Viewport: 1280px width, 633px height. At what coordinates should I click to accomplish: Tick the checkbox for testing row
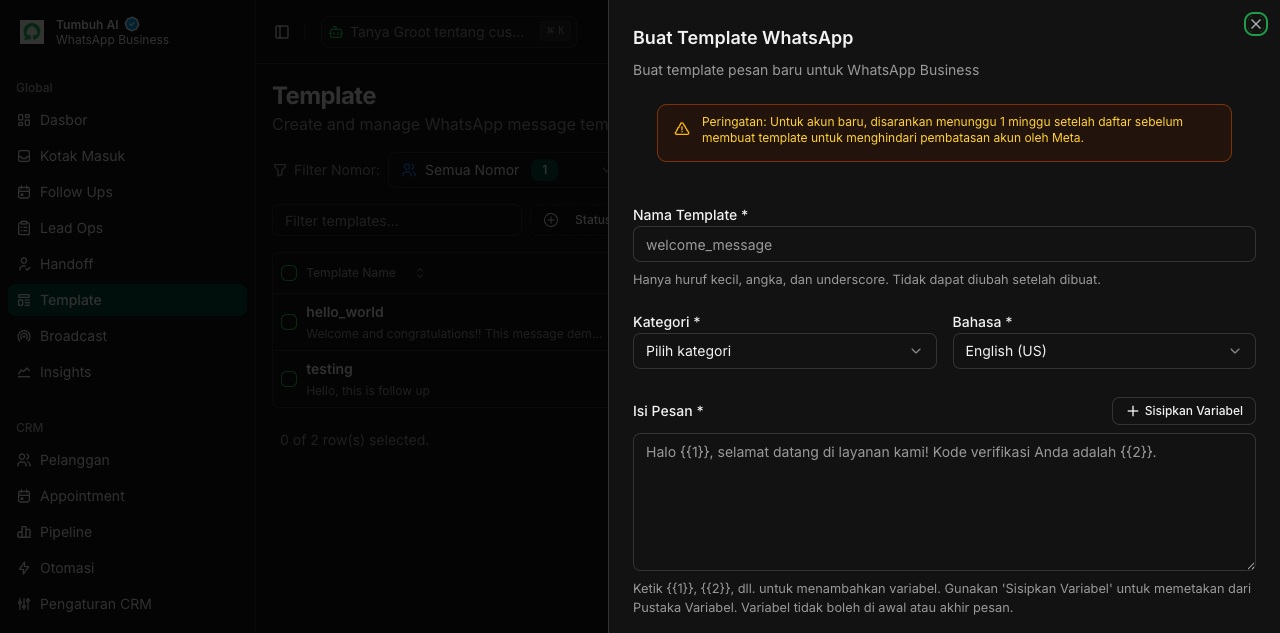[x=289, y=379]
